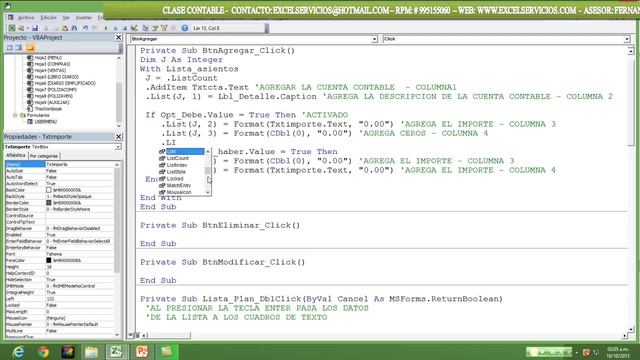Open the Insertar menu

point(84,18)
